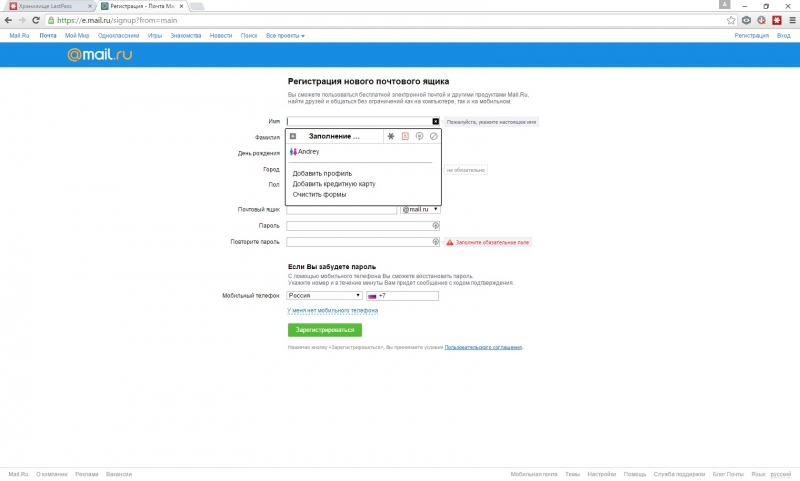Viewport: 800px width, 481px height.
Task: Click the browser forward arrow
Action: [21, 20]
